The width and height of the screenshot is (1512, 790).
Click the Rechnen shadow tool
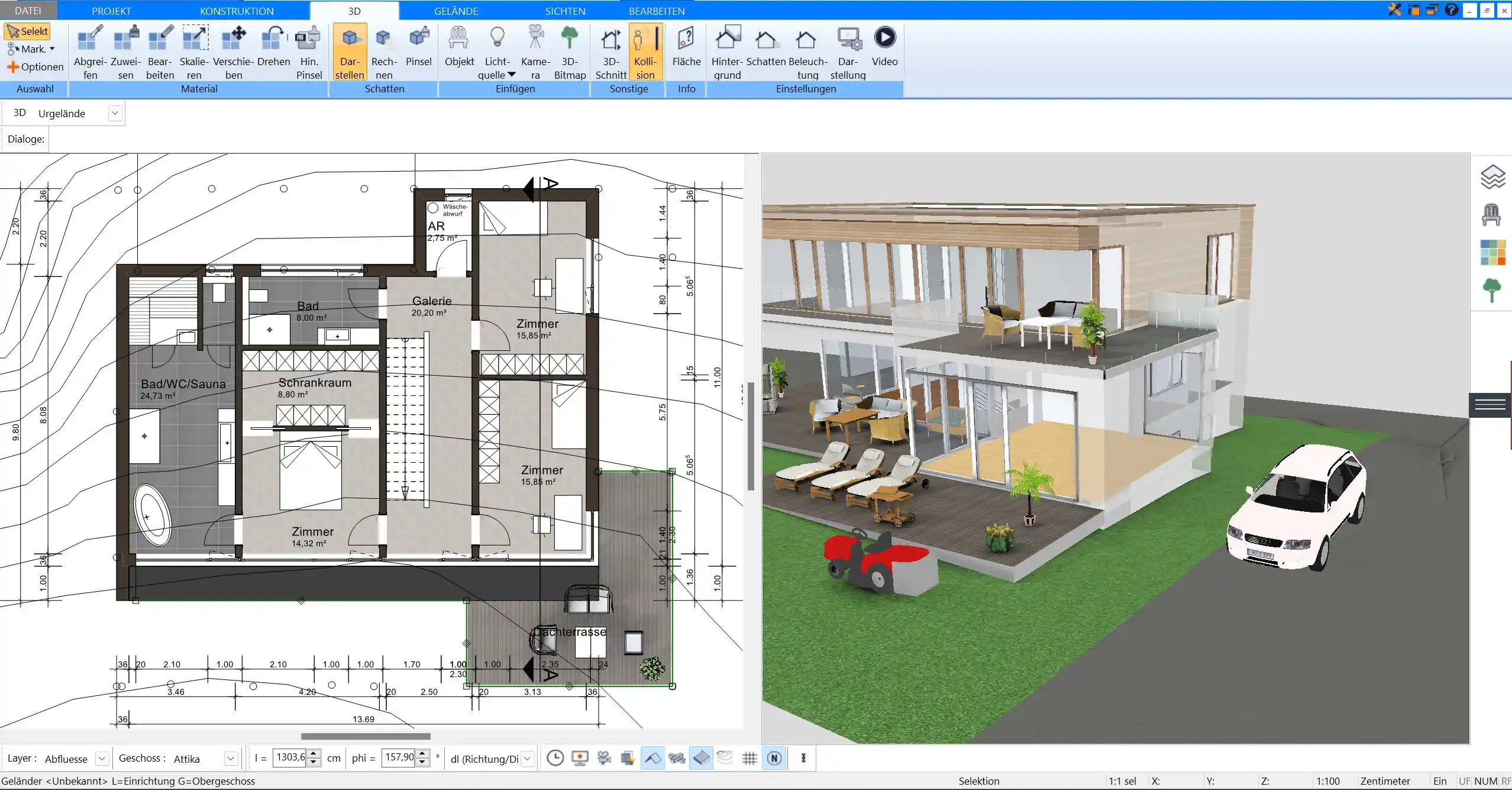tap(384, 52)
